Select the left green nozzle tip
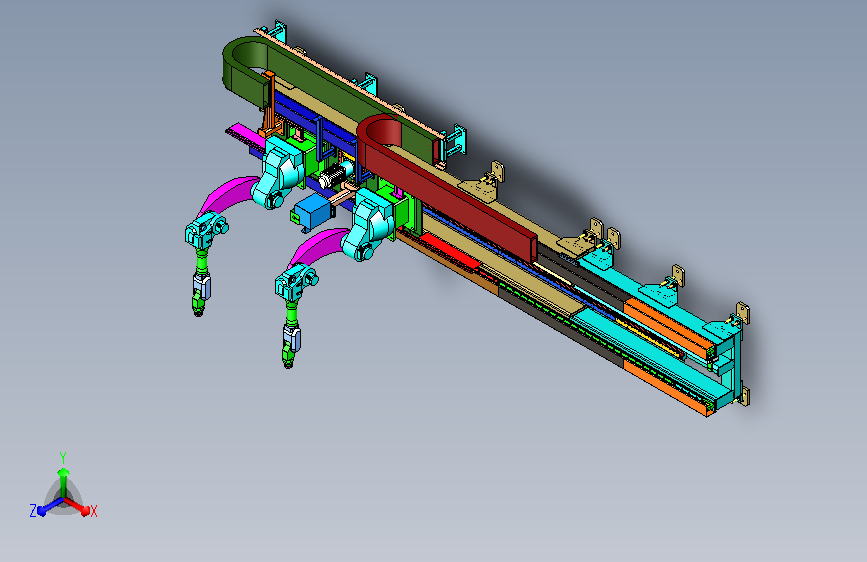Viewport: 867px width, 562px height. tap(197, 305)
